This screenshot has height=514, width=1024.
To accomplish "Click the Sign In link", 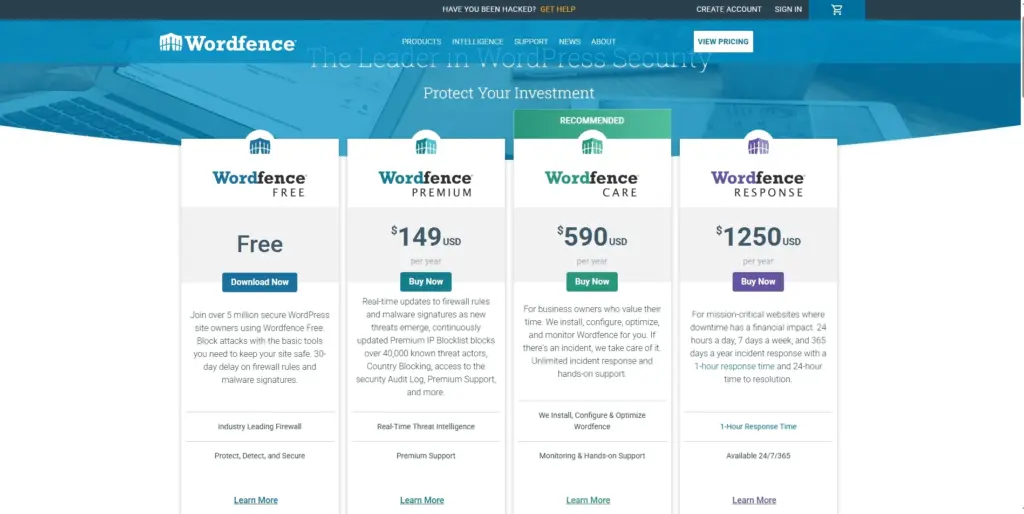I will tap(788, 9).
